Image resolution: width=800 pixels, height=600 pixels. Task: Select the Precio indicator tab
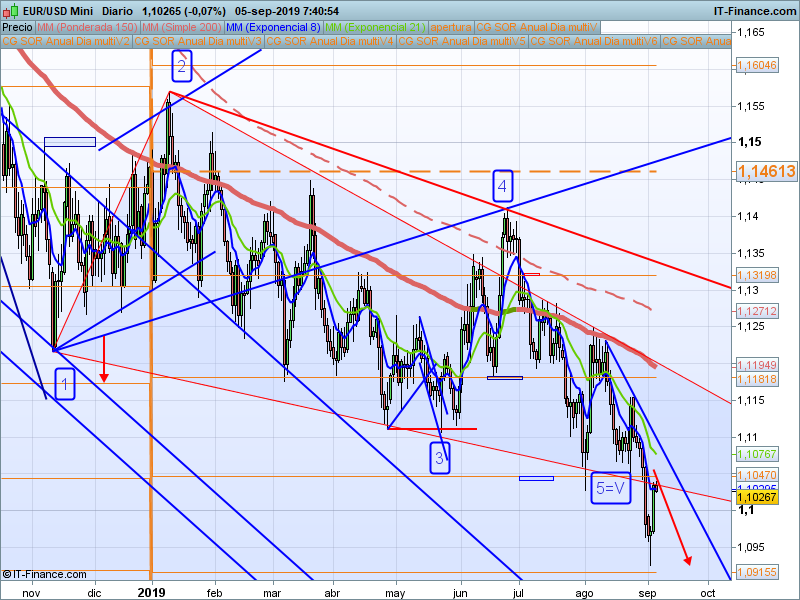point(18,27)
